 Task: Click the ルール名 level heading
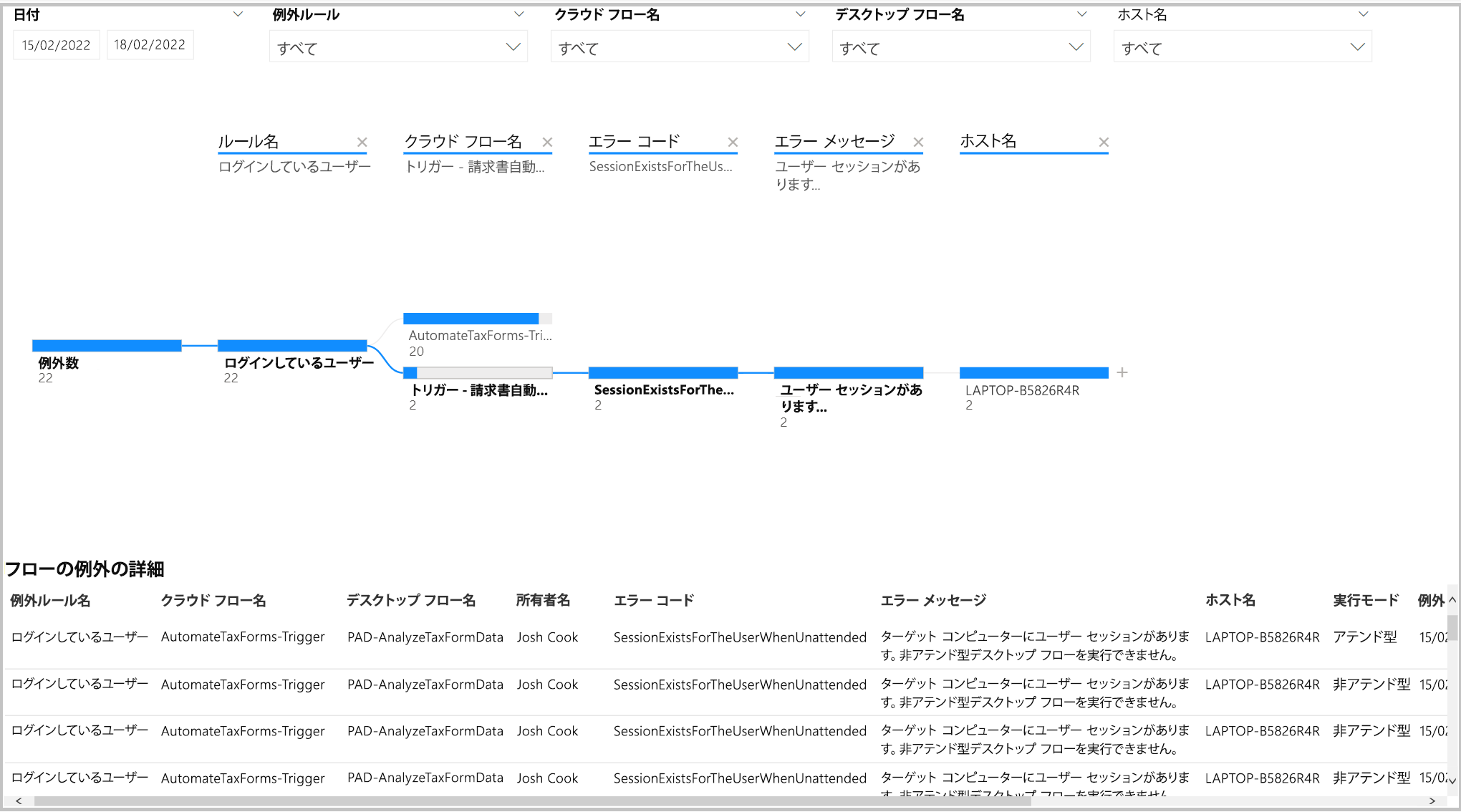tap(249, 141)
